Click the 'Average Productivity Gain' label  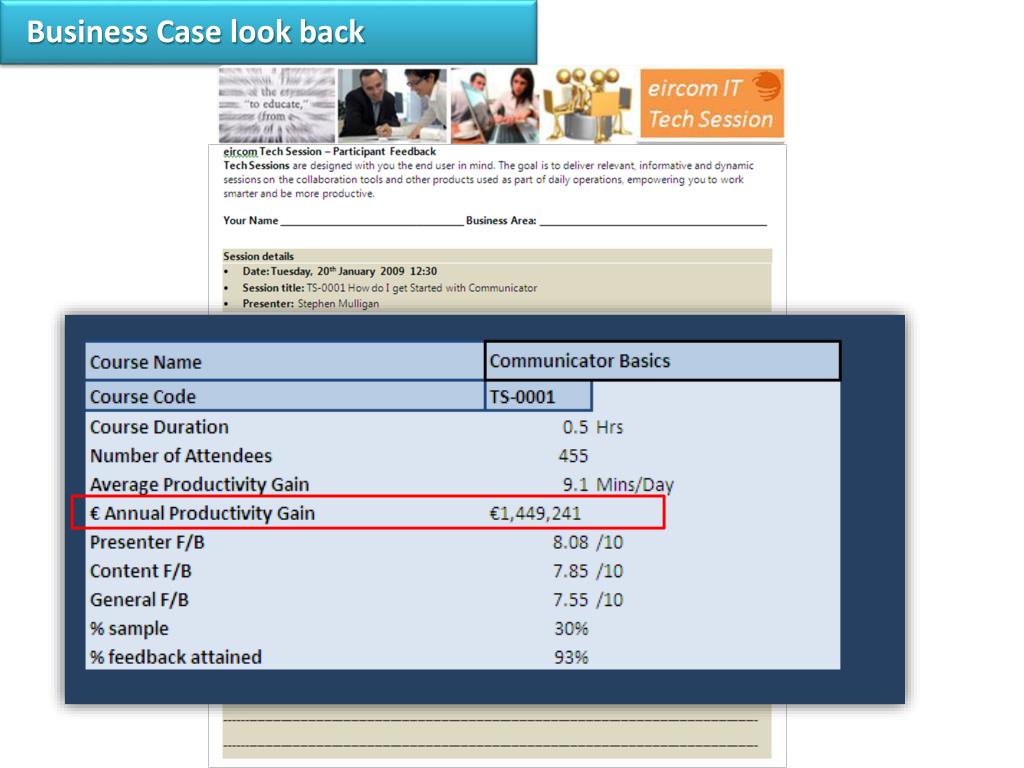click(x=200, y=485)
